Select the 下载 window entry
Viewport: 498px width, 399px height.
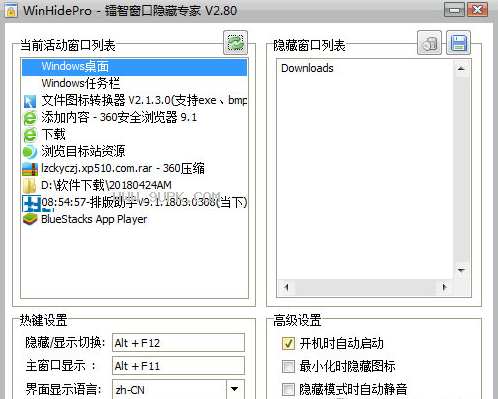click(135, 134)
